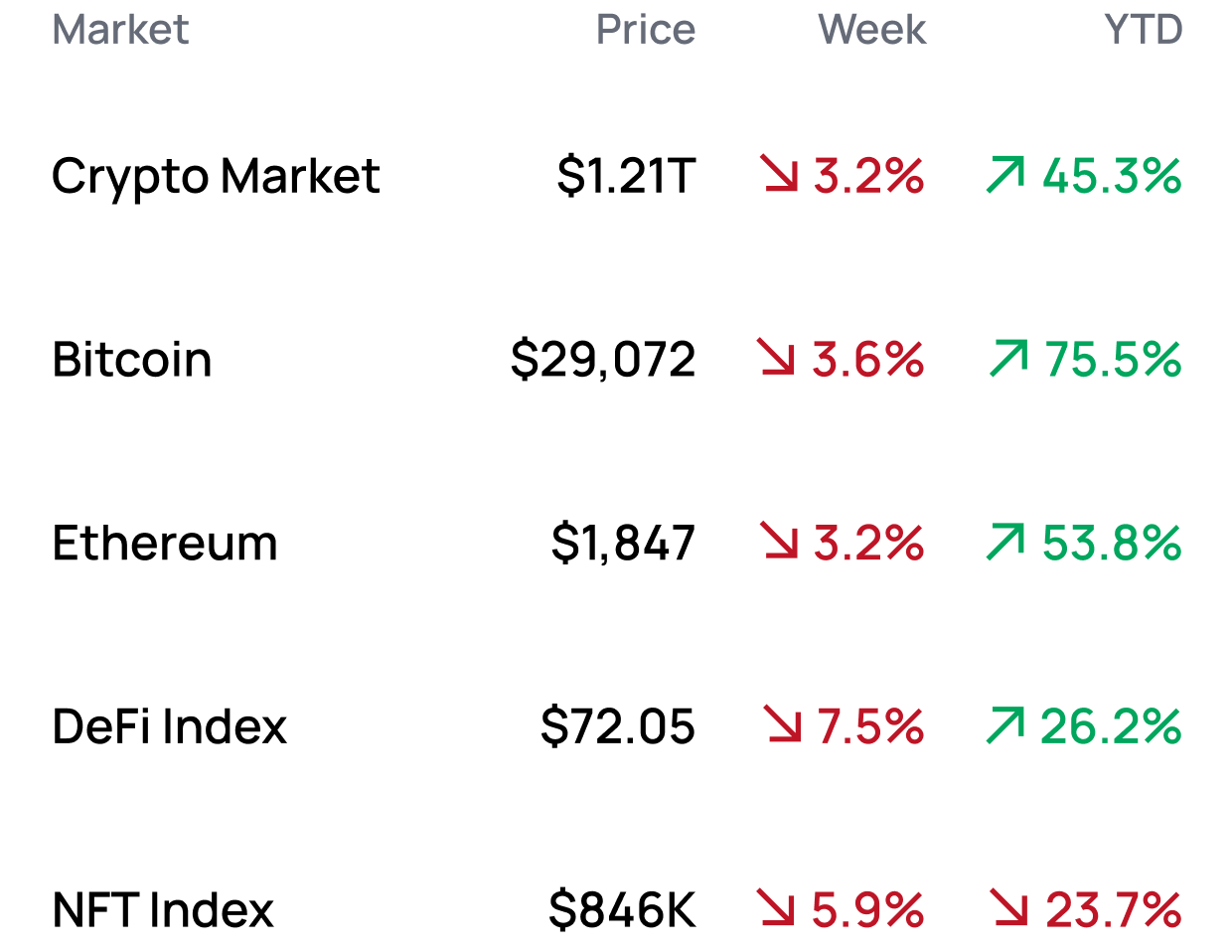Click Bitcoin's red weekly down arrow
The image size is (1232, 952).
click(776, 358)
